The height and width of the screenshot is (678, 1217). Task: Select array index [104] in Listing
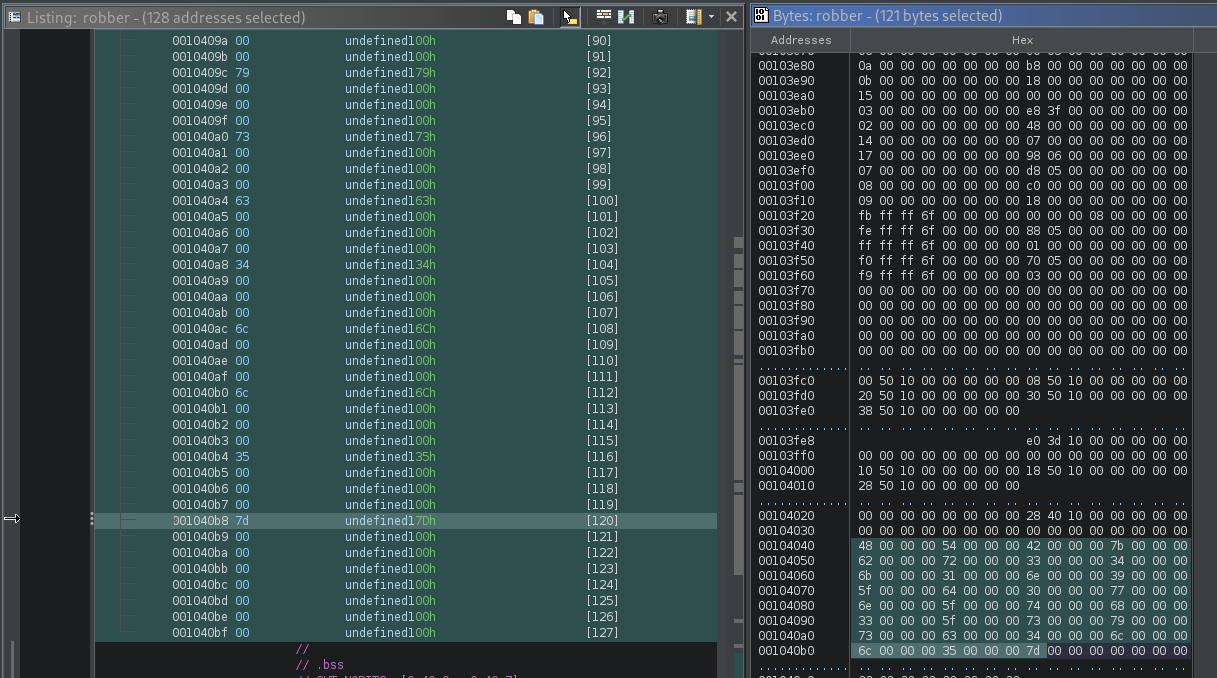pyautogui.click(x=602, y=265)
